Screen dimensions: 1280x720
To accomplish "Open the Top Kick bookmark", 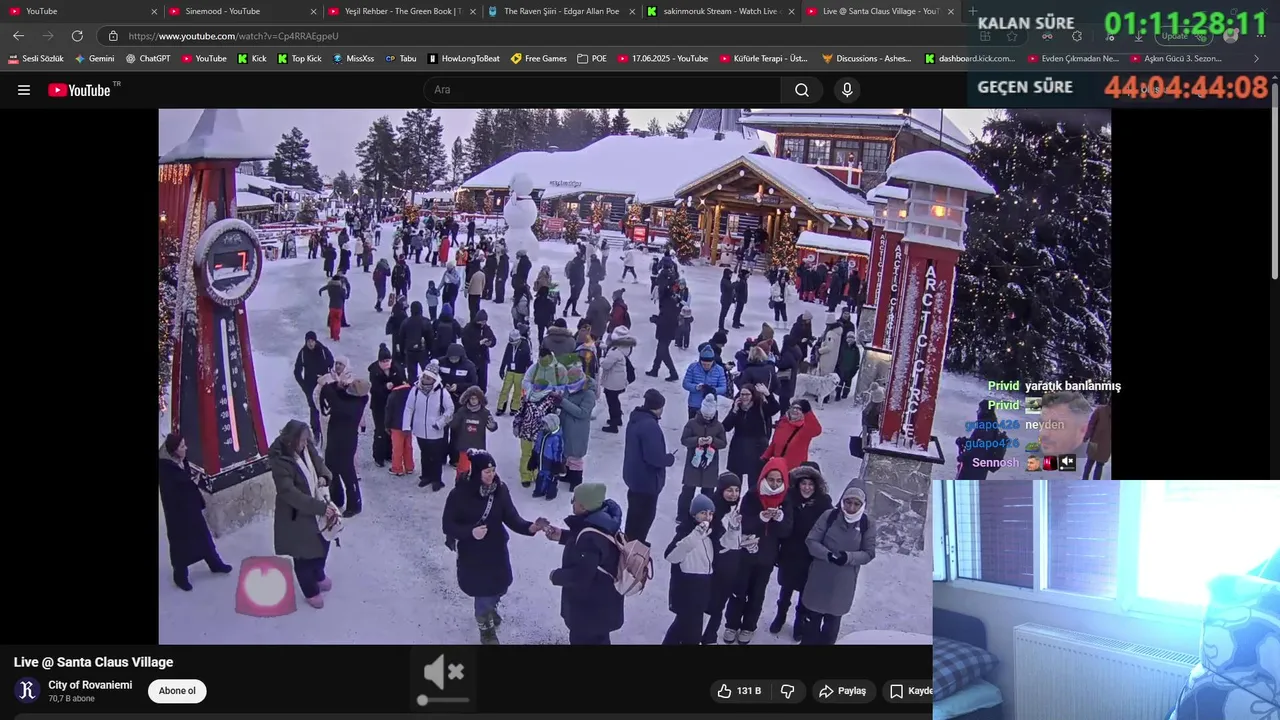I will point(299,59).
